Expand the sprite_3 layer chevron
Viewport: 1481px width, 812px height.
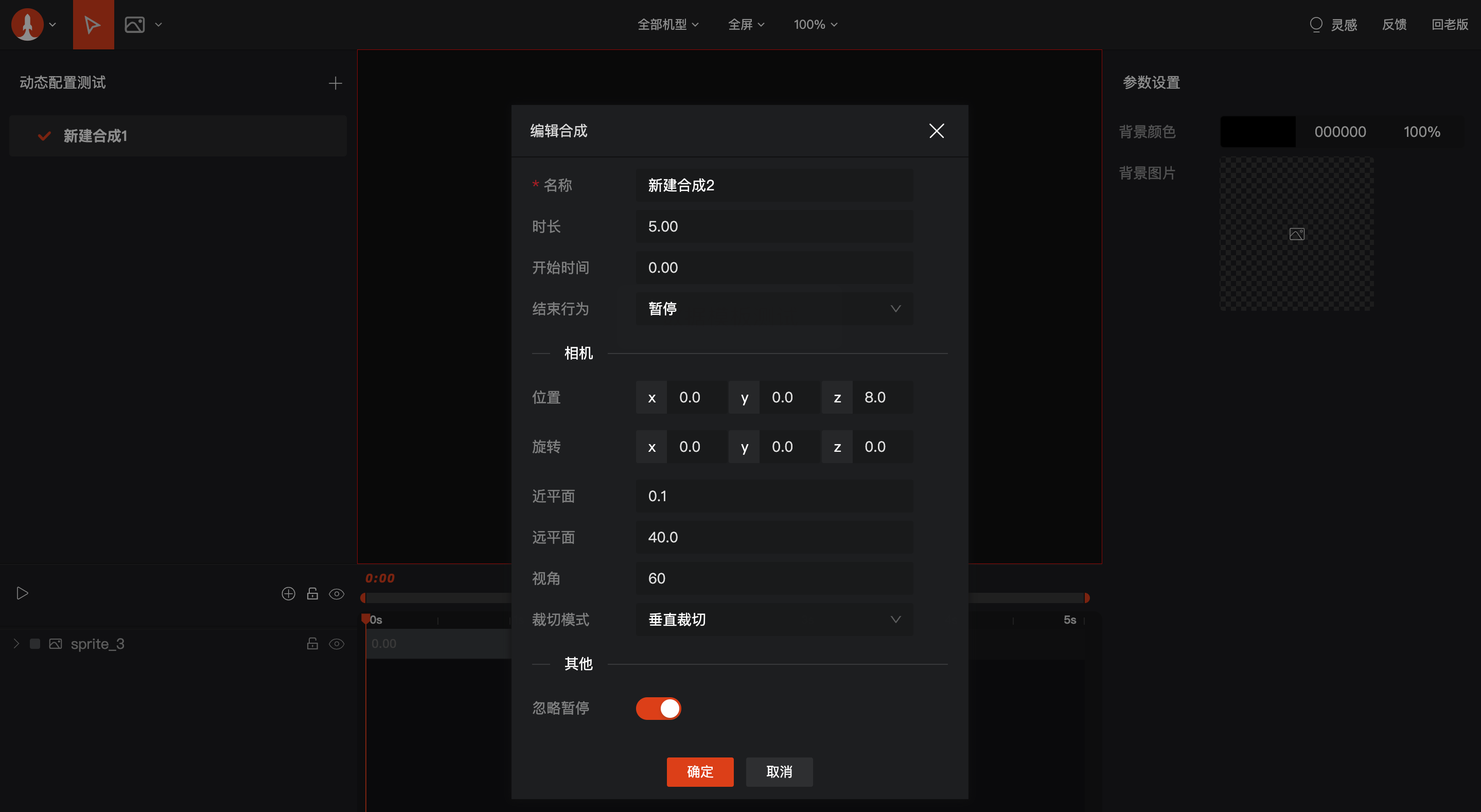[x=16, y=644]
